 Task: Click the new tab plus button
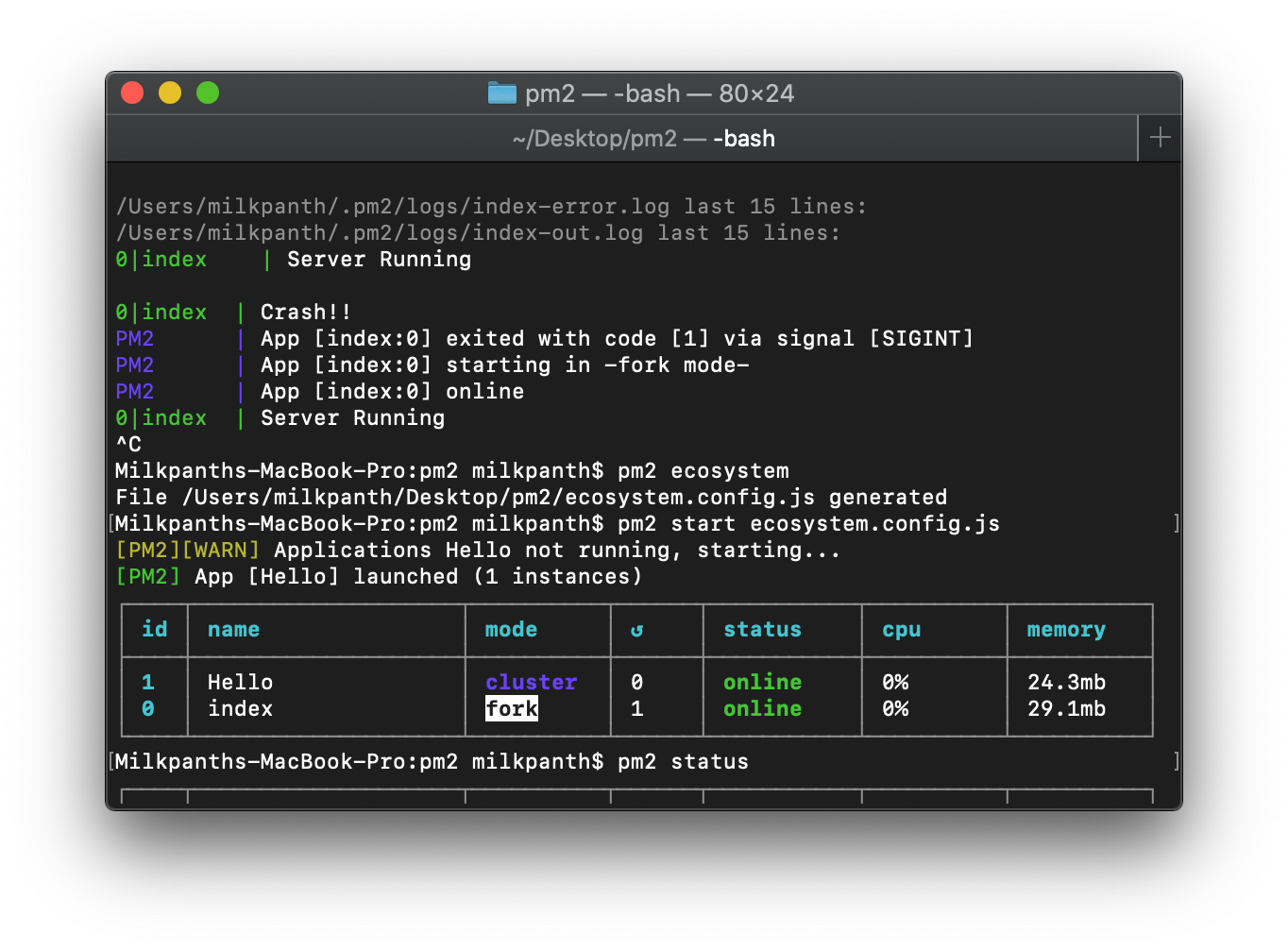1160,138
